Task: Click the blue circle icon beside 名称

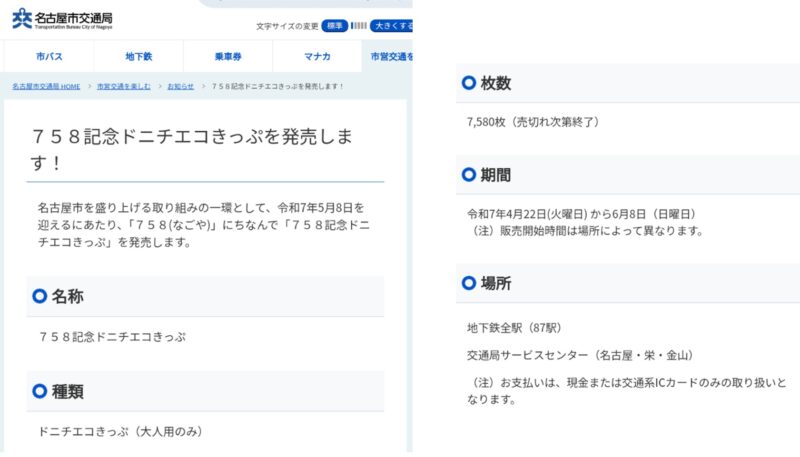Action: (39, 296)
